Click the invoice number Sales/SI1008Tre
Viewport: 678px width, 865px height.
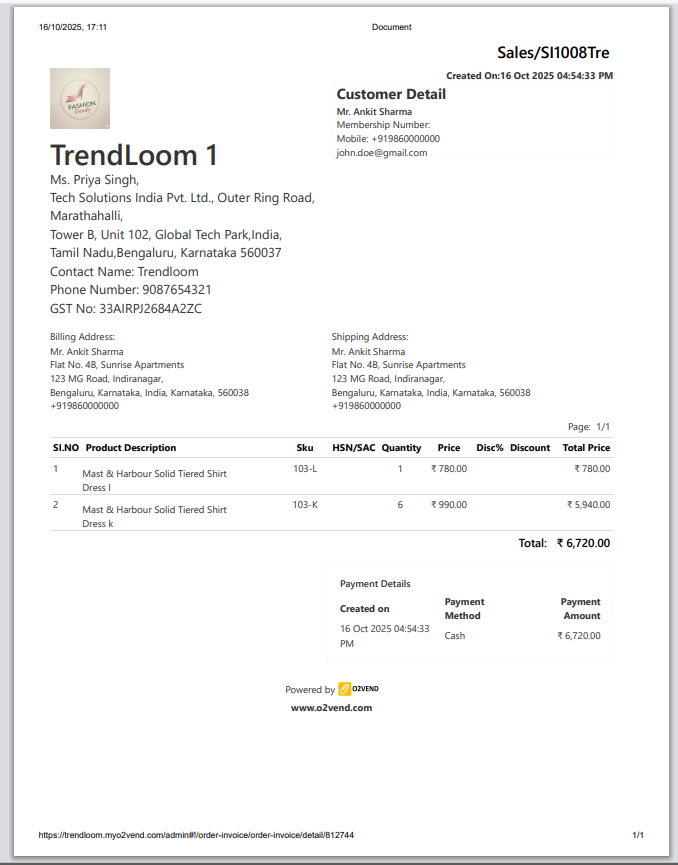pyautogui.click(x=553, y=53)
